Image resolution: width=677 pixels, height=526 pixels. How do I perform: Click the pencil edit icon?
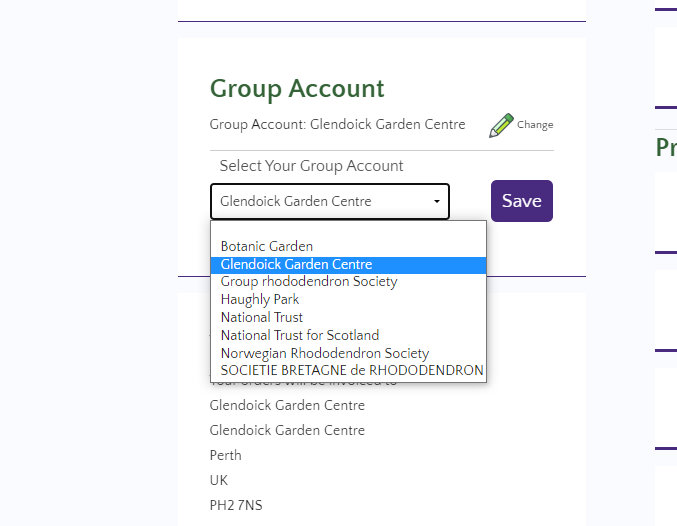pyautogui.click(x=500, y=126)
